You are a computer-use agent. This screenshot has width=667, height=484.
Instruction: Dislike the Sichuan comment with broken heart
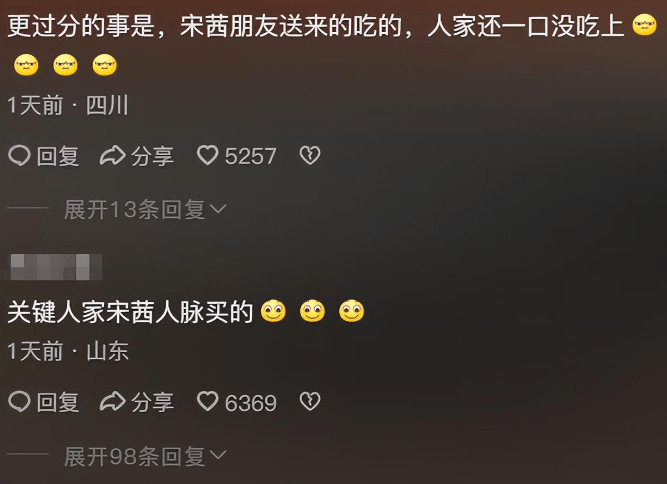(310, 156)
